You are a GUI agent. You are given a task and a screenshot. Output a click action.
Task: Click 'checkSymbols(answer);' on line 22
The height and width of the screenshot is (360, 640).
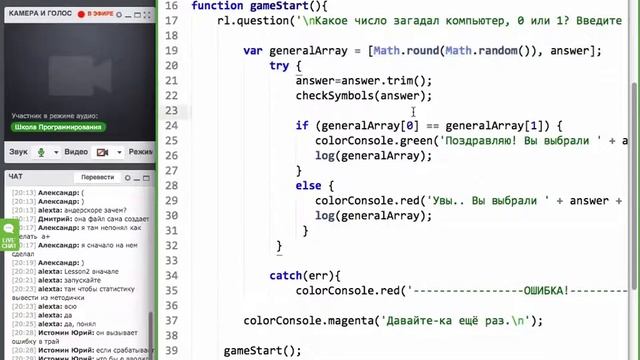364,96
